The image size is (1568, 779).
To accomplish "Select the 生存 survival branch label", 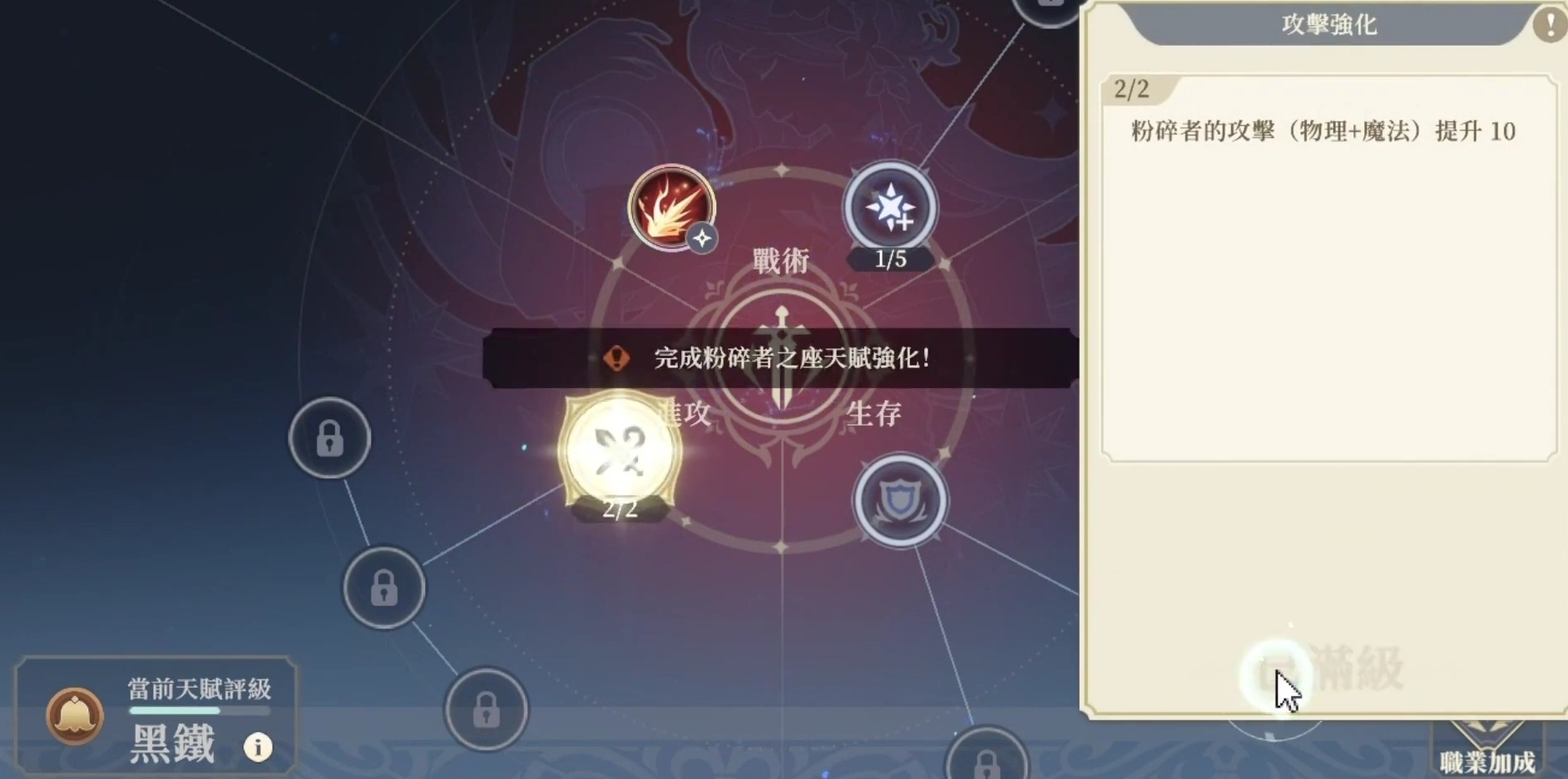I will coord(873,413).
